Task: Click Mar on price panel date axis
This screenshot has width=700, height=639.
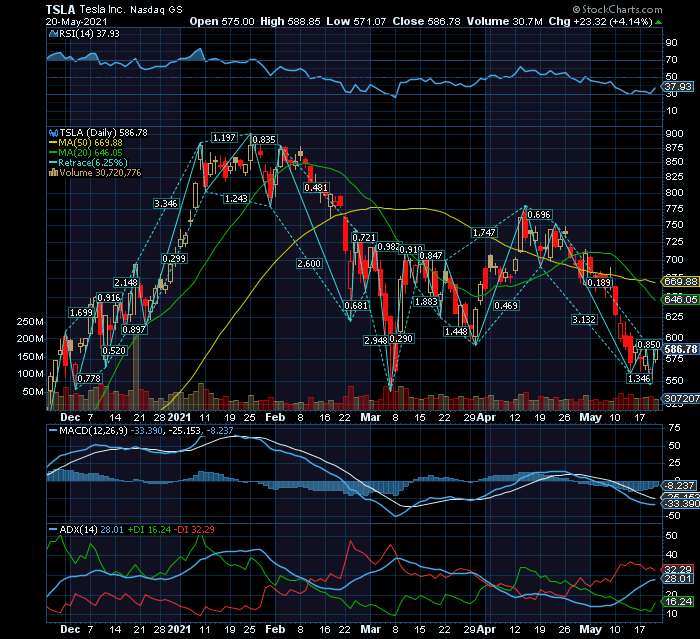Action: click(371, 418)
